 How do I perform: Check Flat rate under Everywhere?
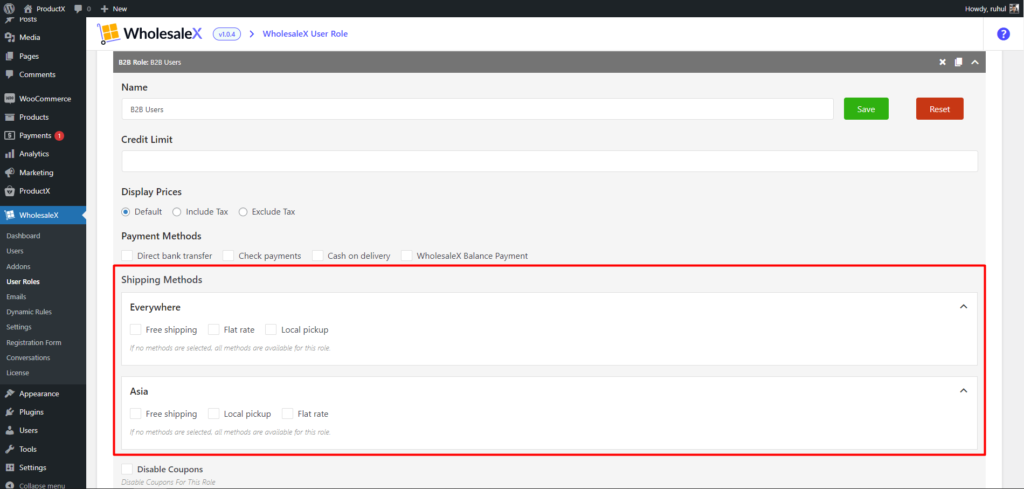click(x=214, y=329)
